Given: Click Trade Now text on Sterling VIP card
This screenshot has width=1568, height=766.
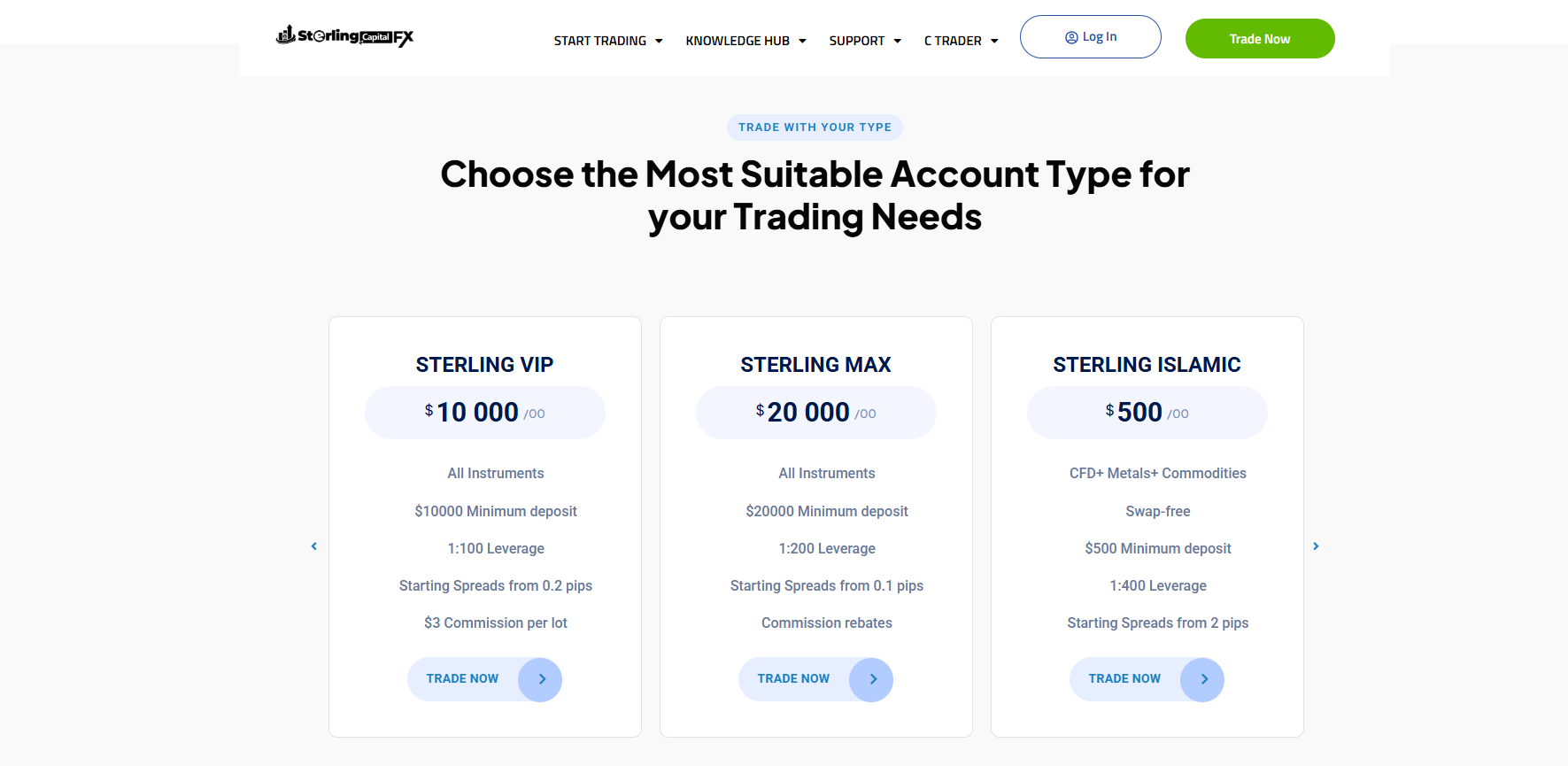Looking at the screenshot, I should pos(462,679).
